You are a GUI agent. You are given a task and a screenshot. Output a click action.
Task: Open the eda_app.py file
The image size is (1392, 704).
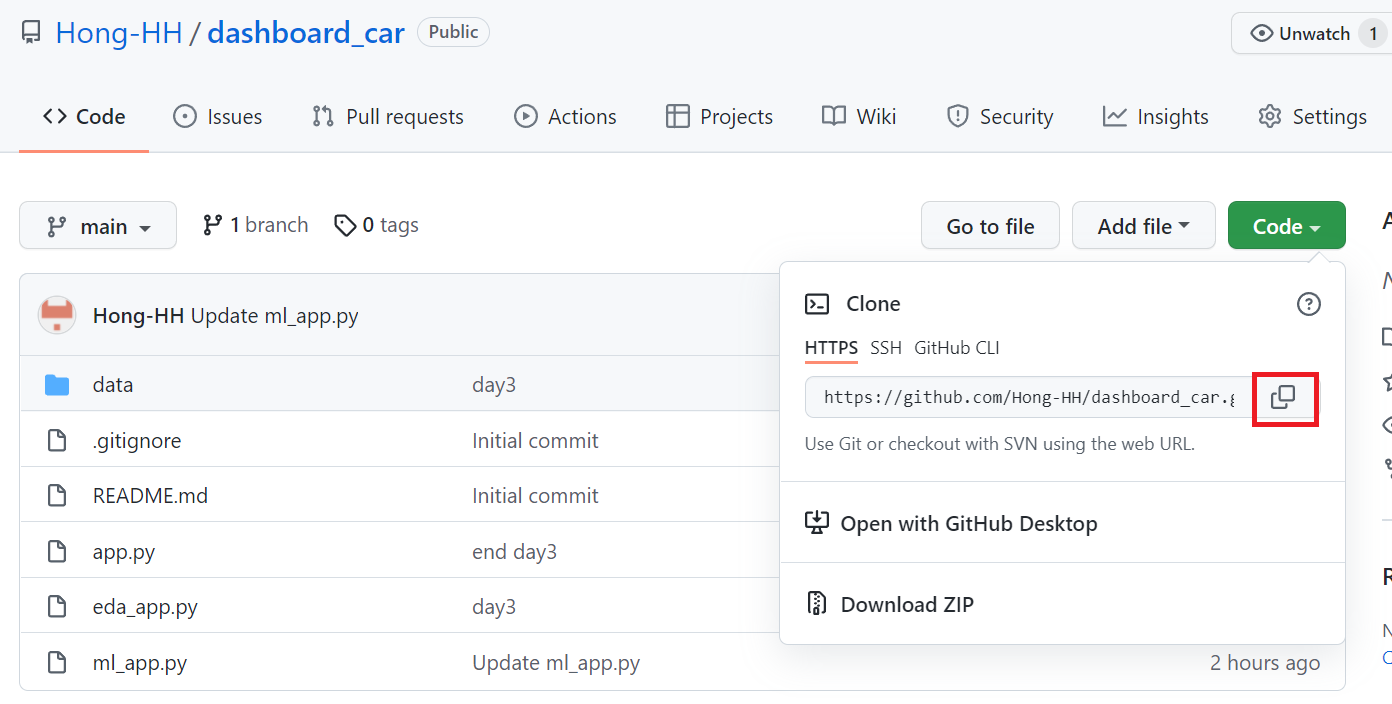tap(145, 607)
